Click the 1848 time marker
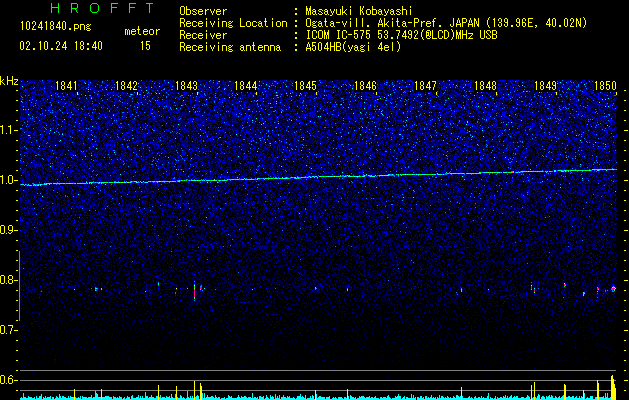This screenshot has height=400, width=629. click(485, 86)
